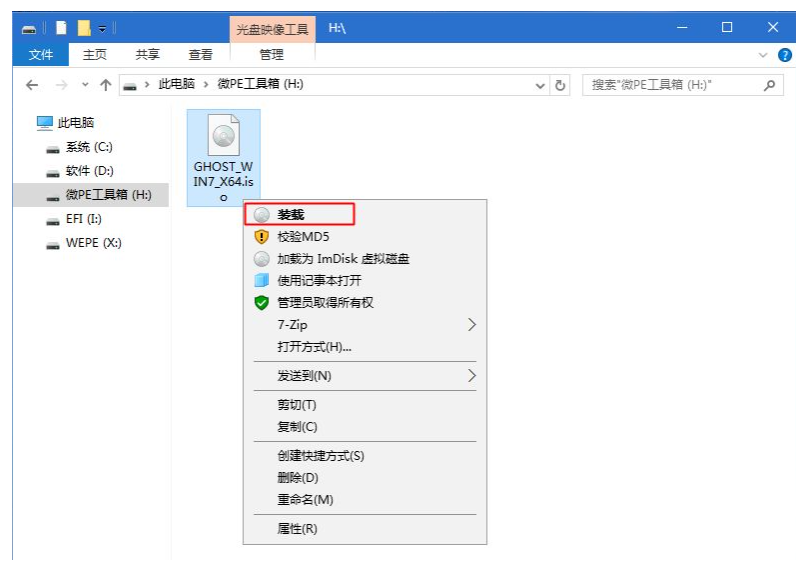Click the green shield icon beside 管理员取得所有权
The image size is (804, 566).
click(x=262, y=303)
